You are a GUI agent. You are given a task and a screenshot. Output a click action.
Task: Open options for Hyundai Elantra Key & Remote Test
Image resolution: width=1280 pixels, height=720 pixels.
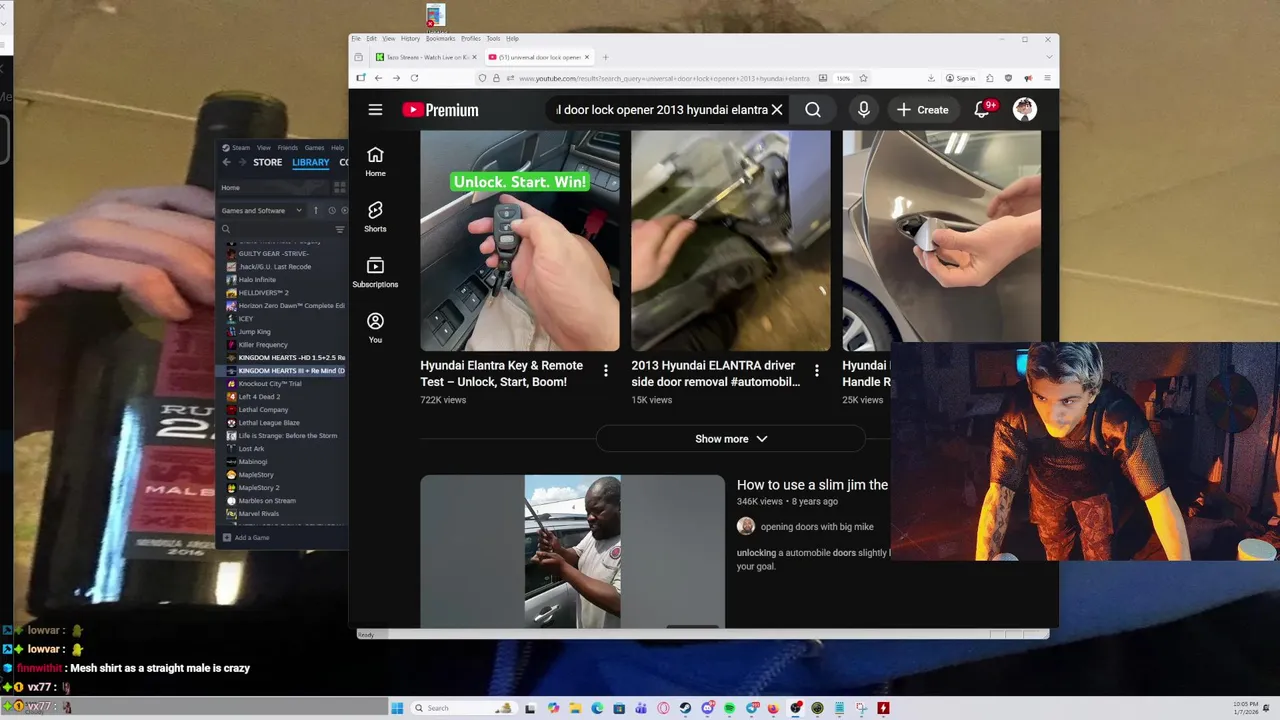point(605,371)
